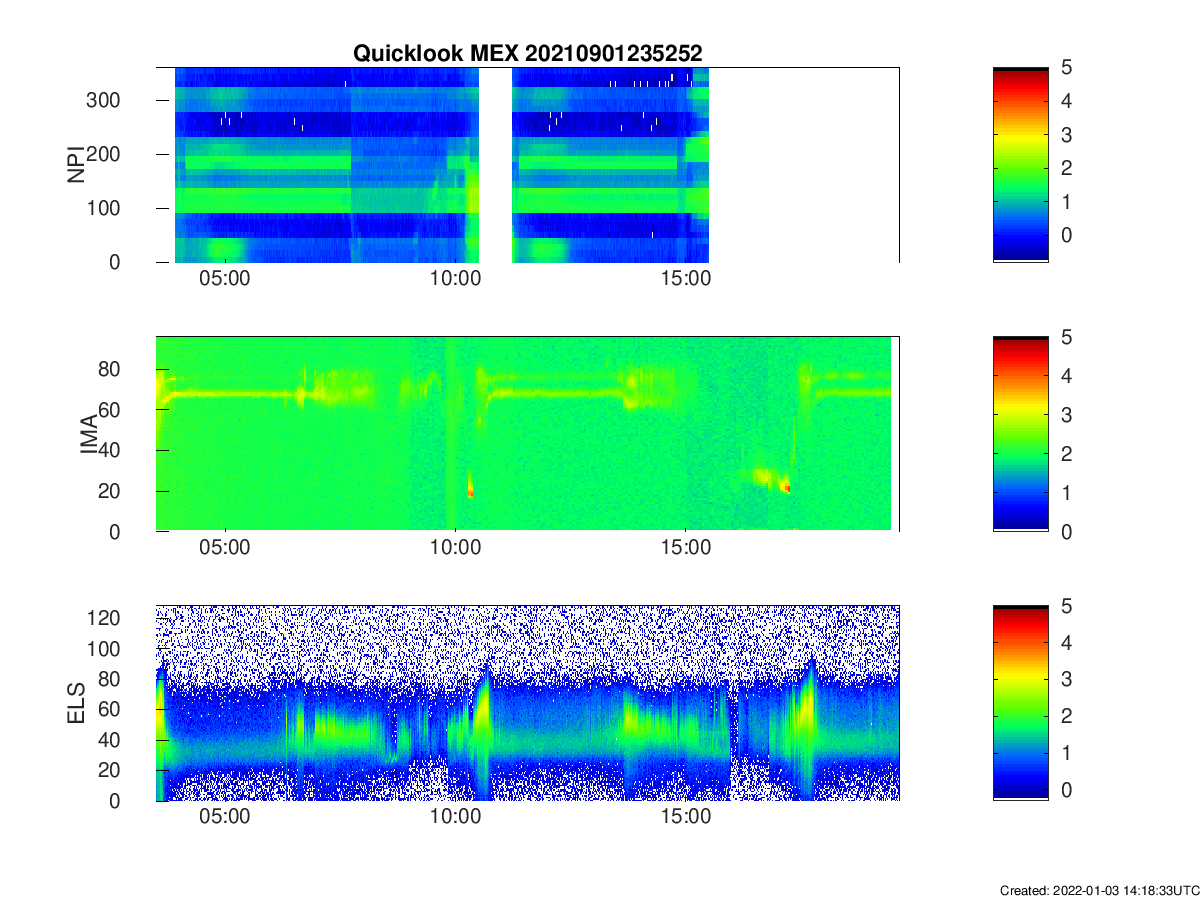
Task: Click the IMA ion spectrogram plot
Action: point(528,434)
